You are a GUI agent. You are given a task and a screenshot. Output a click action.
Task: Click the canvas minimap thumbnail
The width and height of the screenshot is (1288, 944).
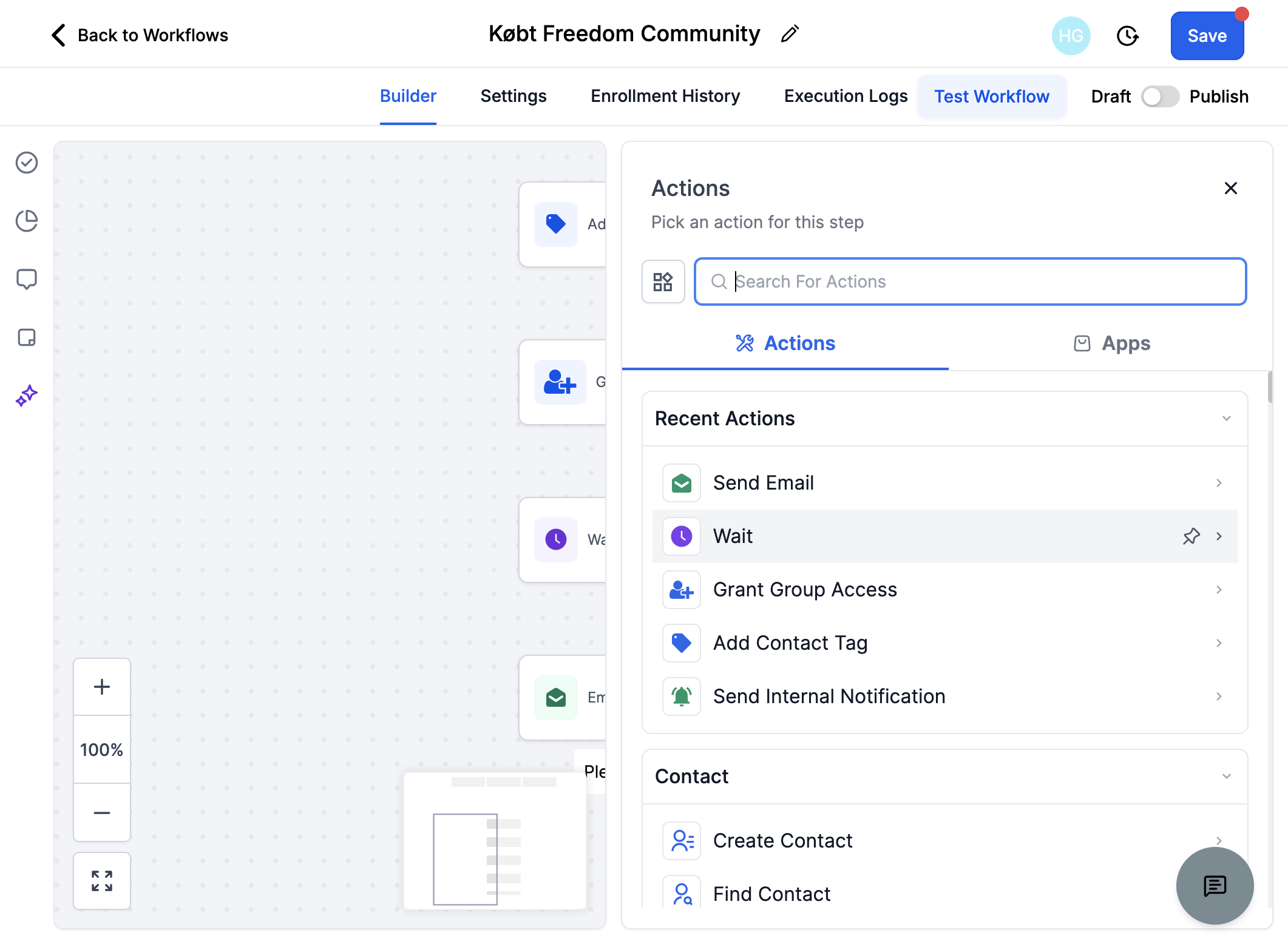tap(495, 840)
